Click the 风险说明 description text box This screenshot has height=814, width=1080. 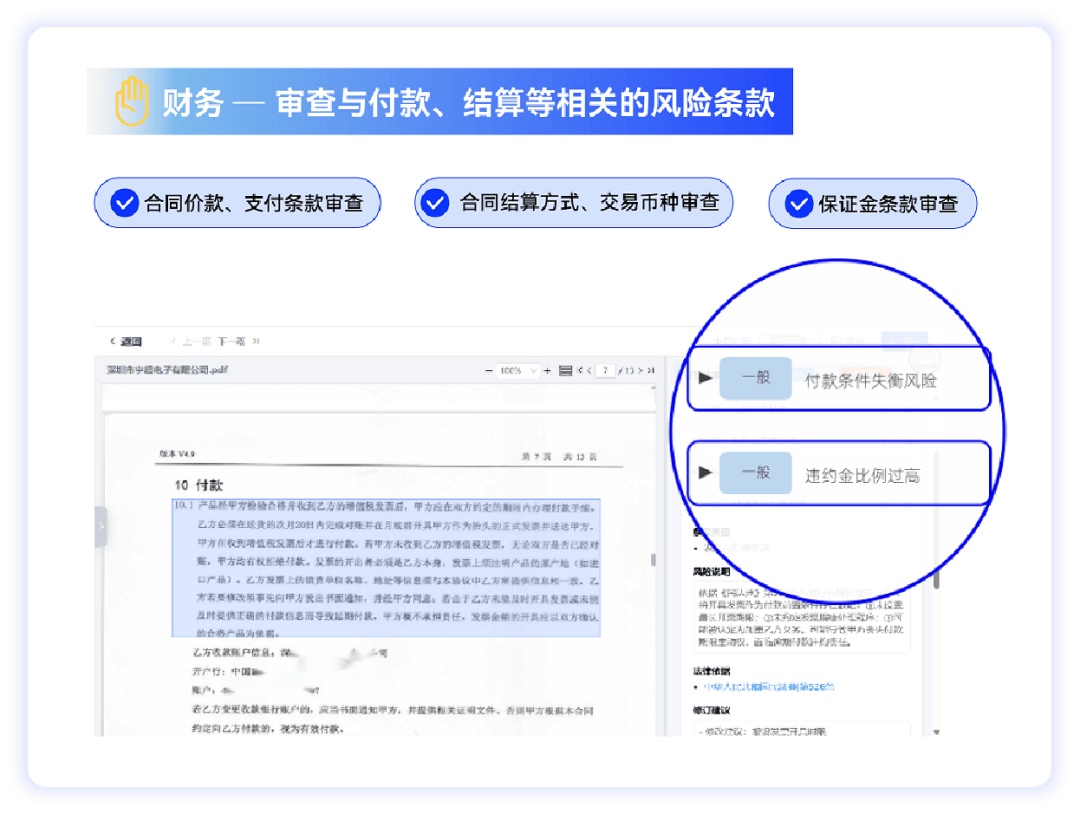(801, 617)
